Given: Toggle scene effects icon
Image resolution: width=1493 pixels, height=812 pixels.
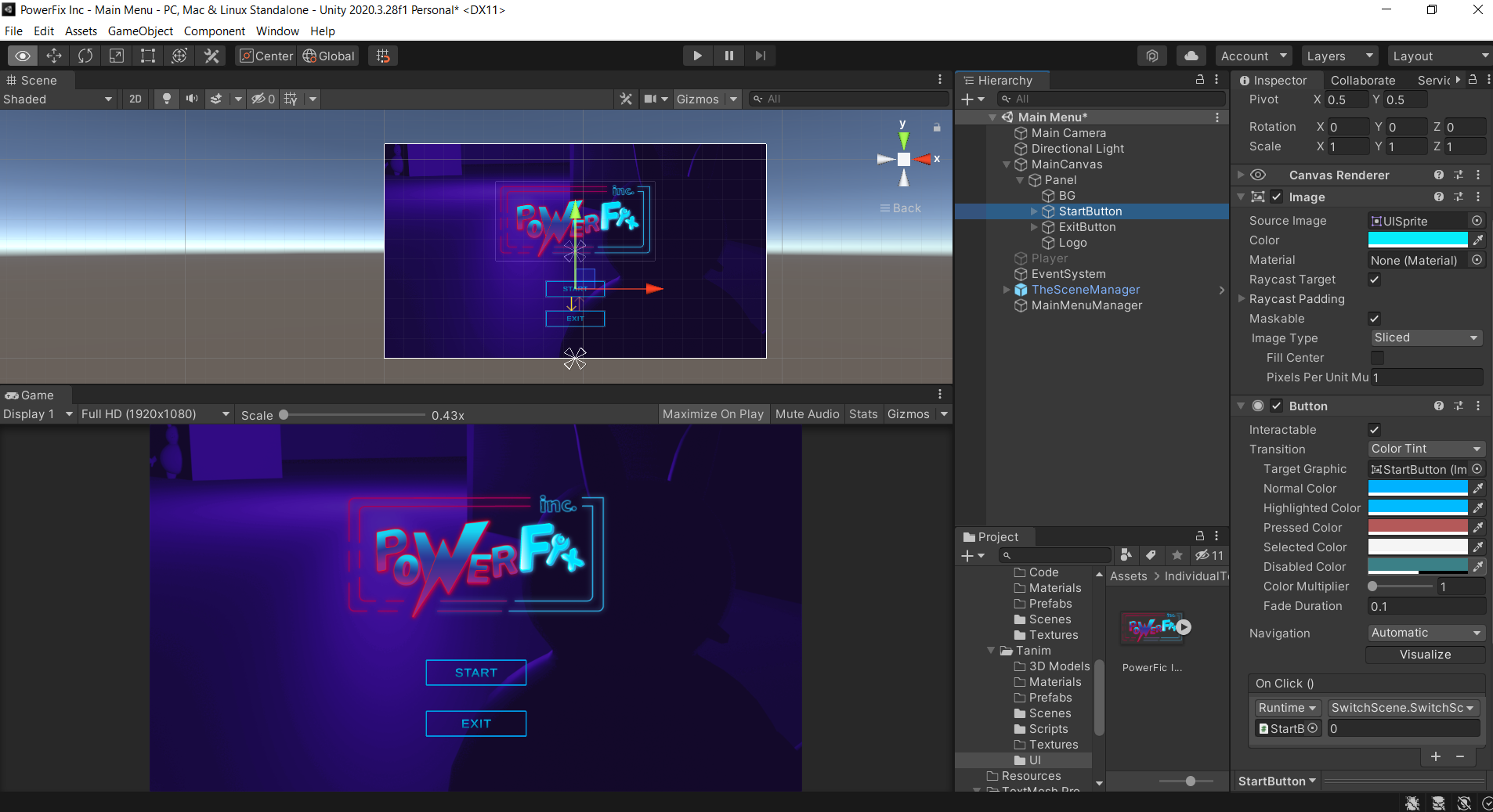Looking at the screenshot, I should [216, 99].
